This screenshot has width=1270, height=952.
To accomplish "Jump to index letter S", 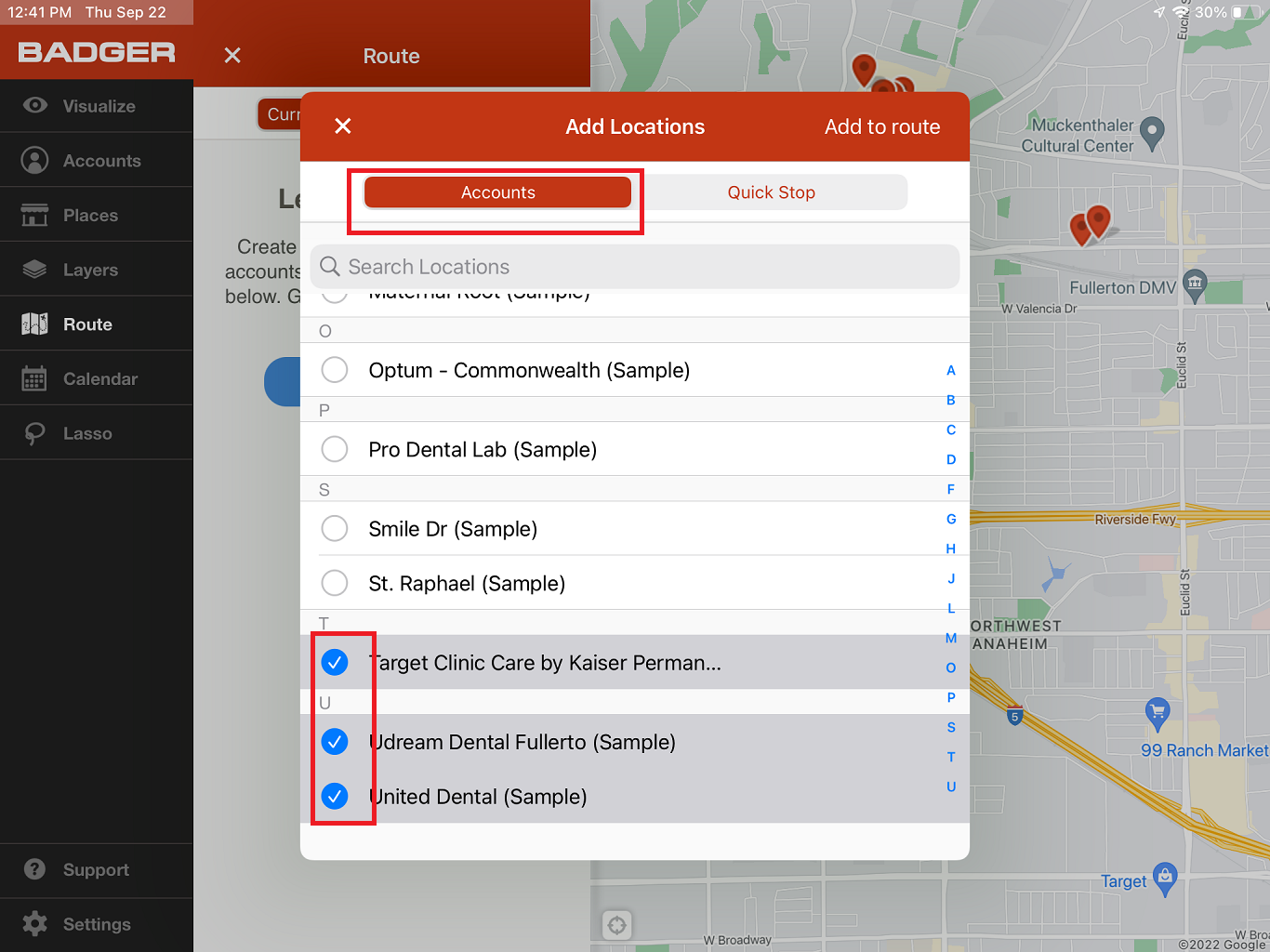I will pos(951,727).
